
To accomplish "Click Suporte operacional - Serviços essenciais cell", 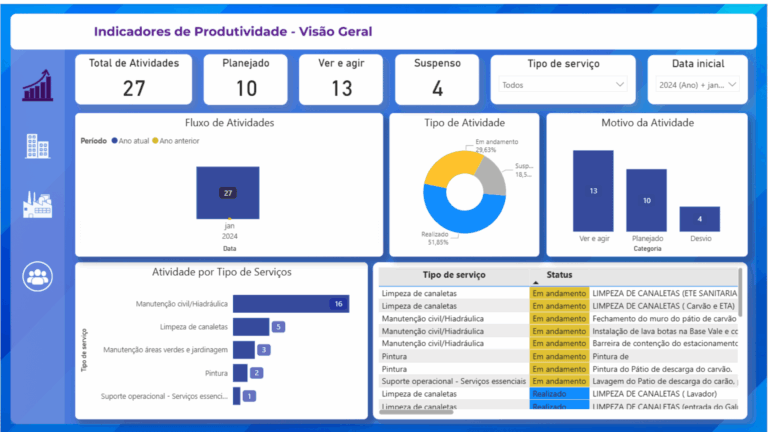I will (x=454, y=381).
